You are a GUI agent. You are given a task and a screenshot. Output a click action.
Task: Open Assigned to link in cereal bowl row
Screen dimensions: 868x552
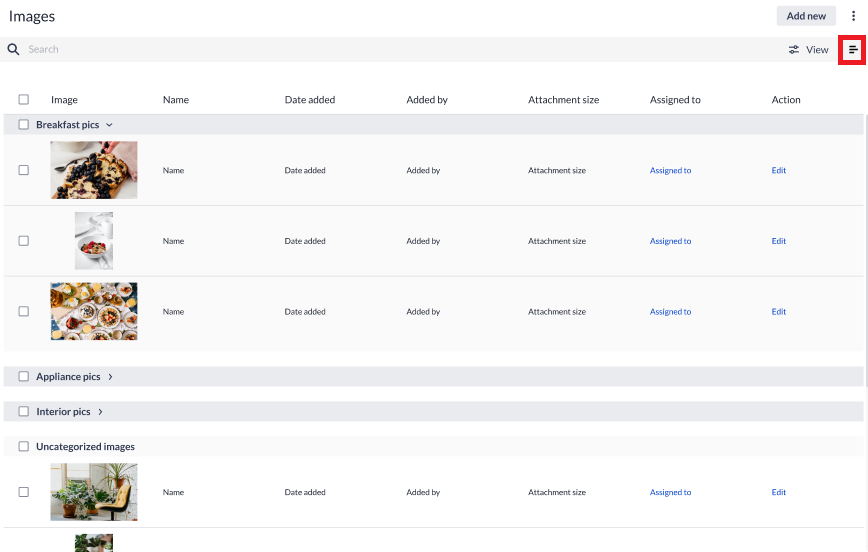670,241
